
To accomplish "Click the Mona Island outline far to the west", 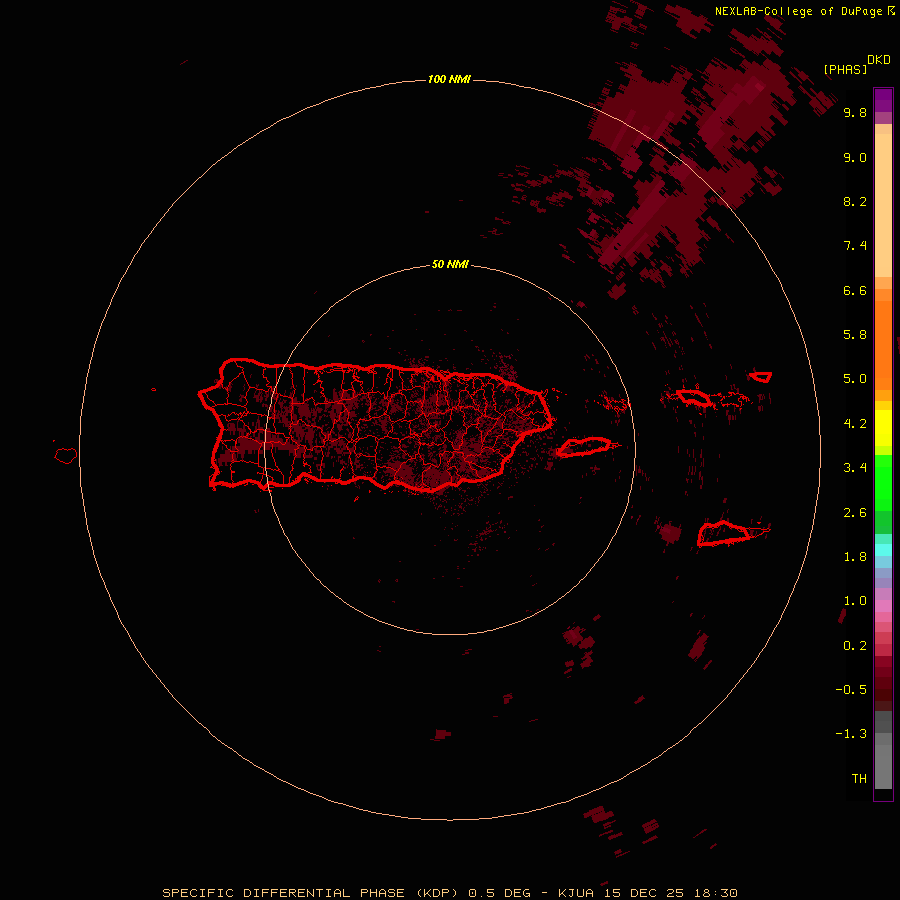I will tap(66, 456).
